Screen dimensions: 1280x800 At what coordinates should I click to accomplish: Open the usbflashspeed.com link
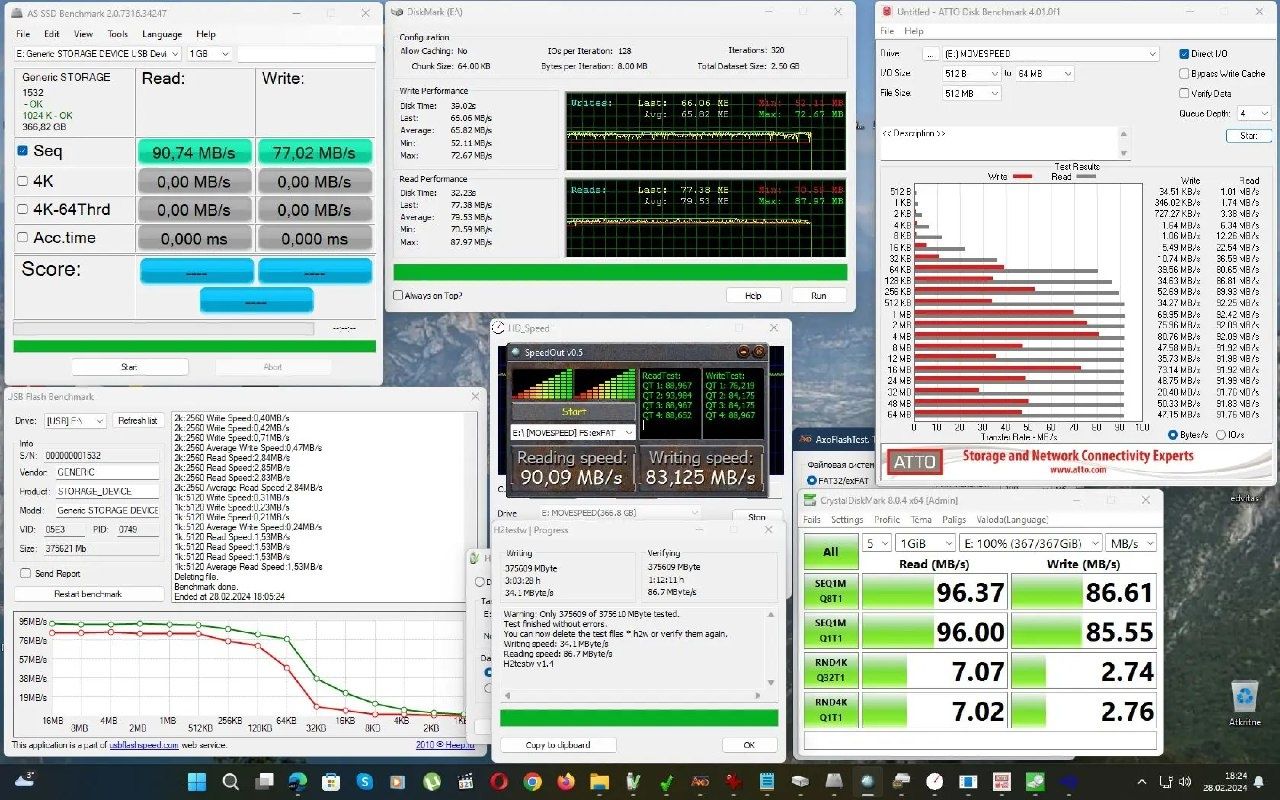click(144, 745)
